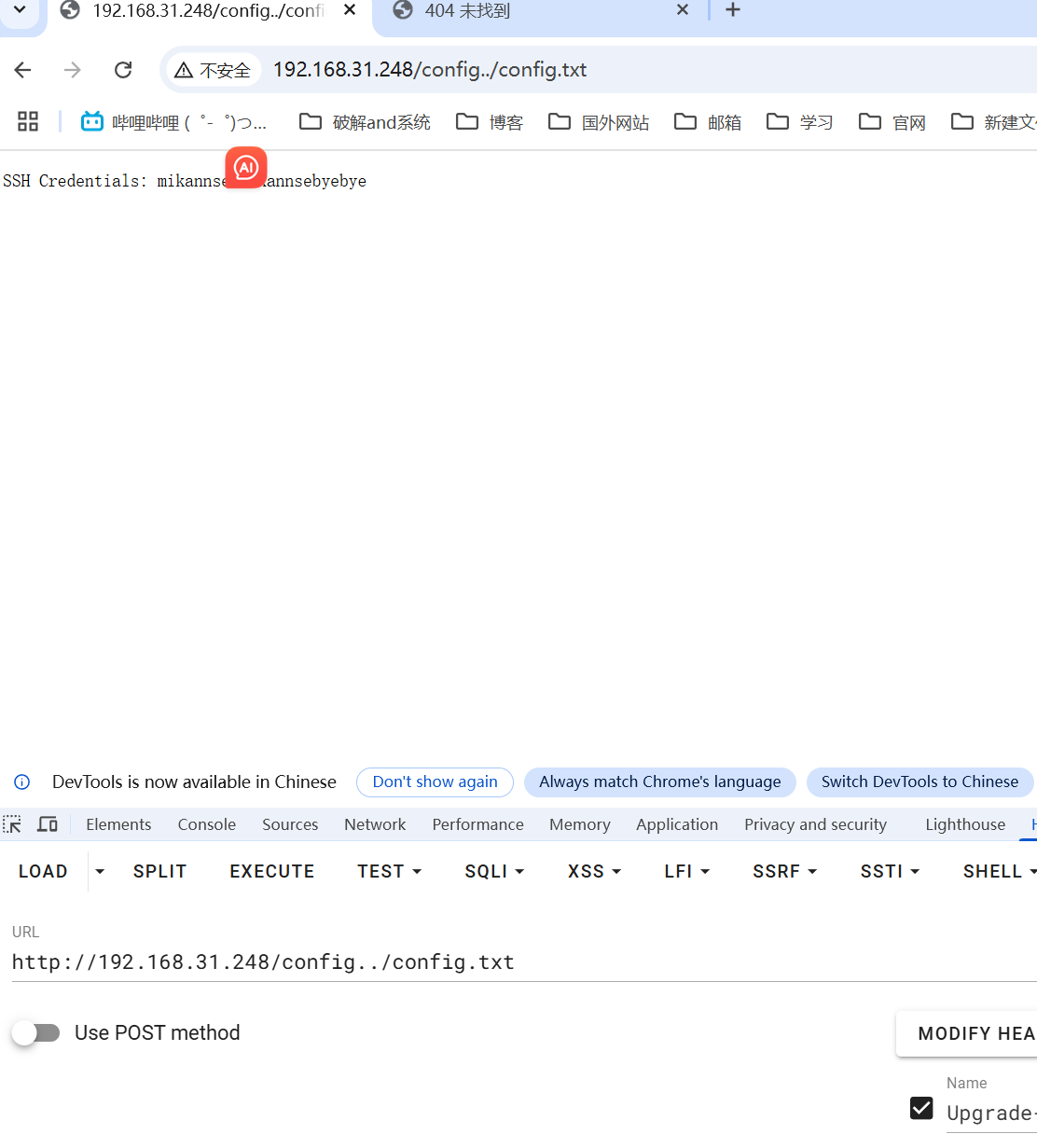Switch to the 404 未找到 browser tab
The height and width of the screenshot is (1148, 1037).
point(522,11)
